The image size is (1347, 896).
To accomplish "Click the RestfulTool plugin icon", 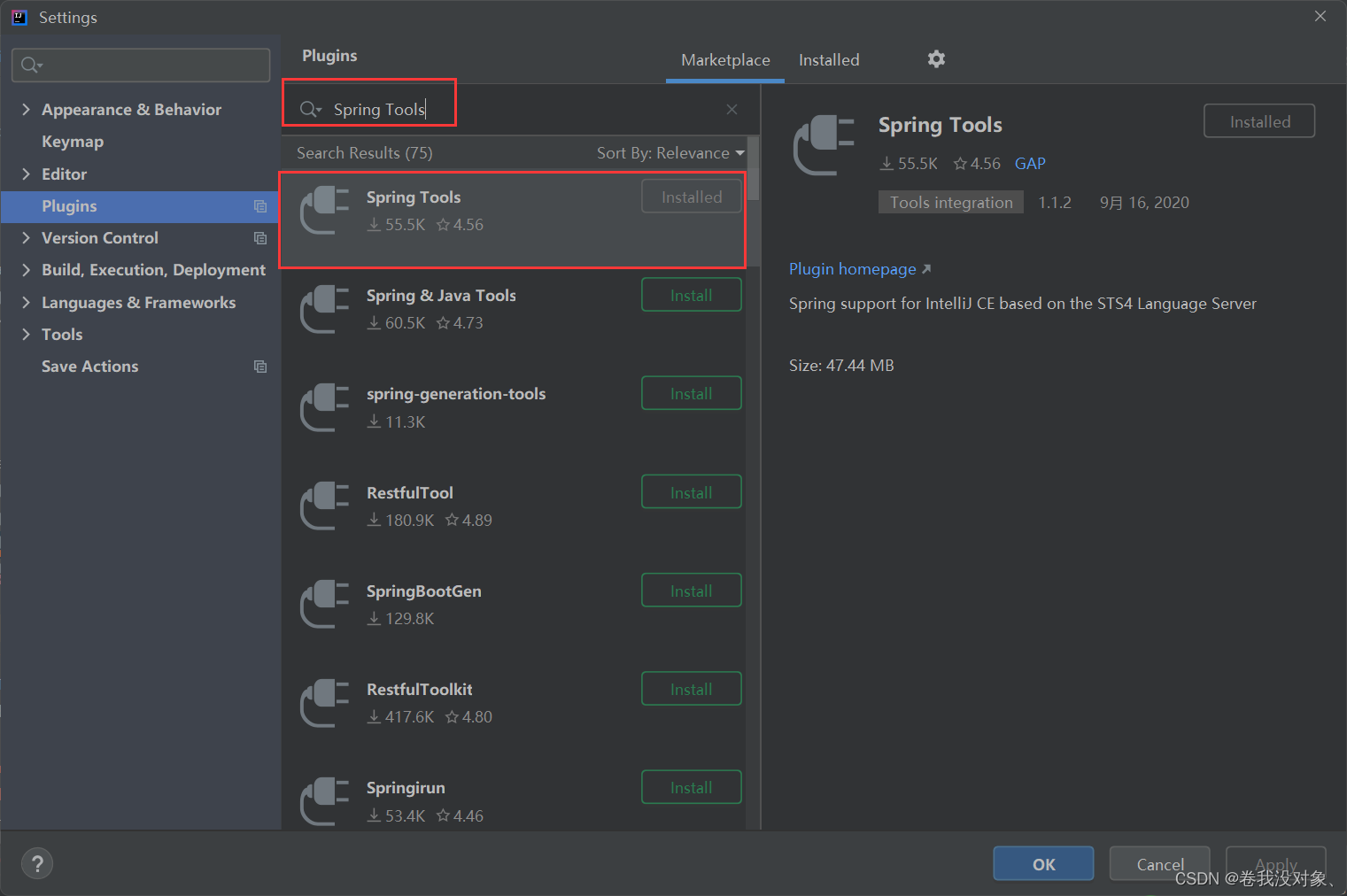I will tap(324, 506).
